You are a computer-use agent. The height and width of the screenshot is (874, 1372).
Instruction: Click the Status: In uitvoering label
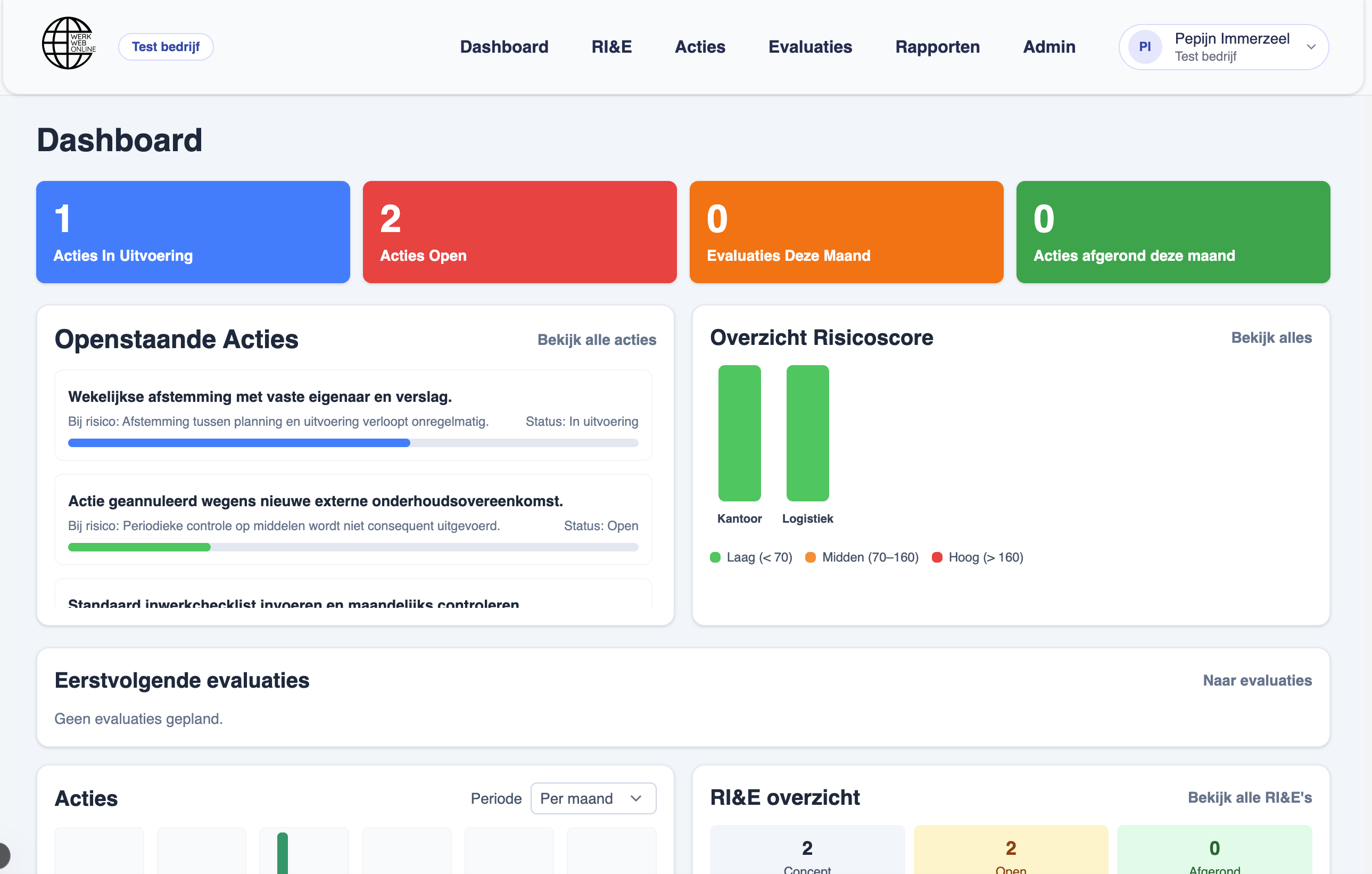(582, 422)
